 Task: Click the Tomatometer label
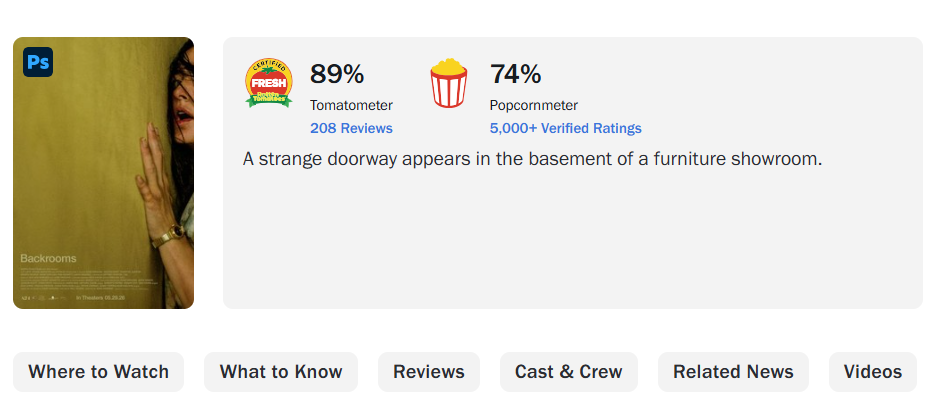click(351, 106)
